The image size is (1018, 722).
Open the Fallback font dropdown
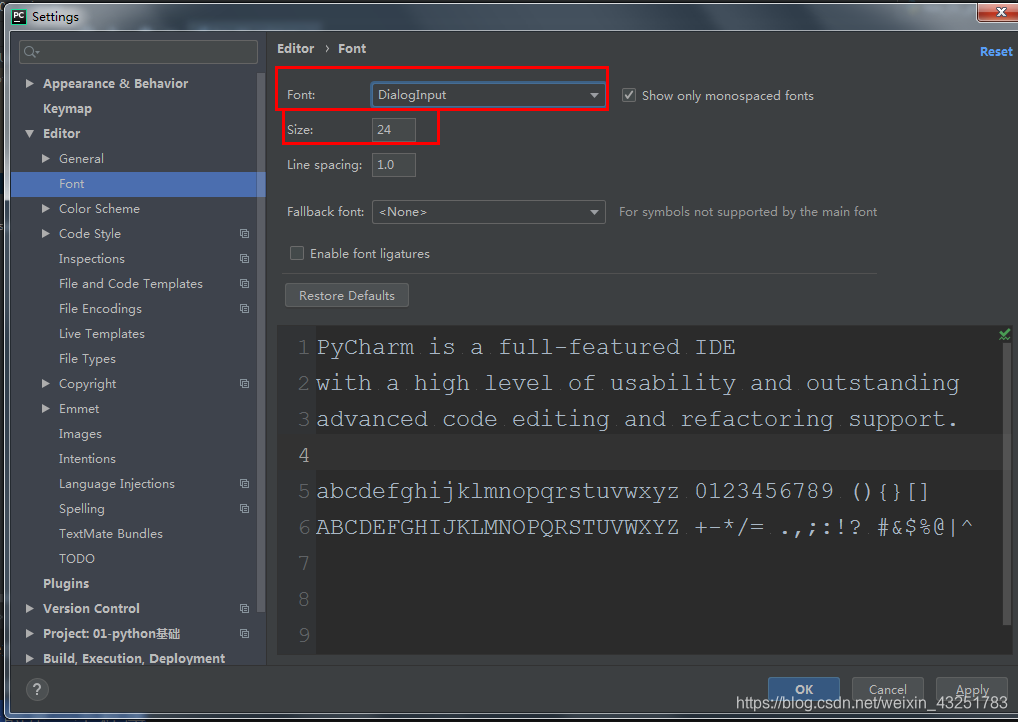pos(488,212)
